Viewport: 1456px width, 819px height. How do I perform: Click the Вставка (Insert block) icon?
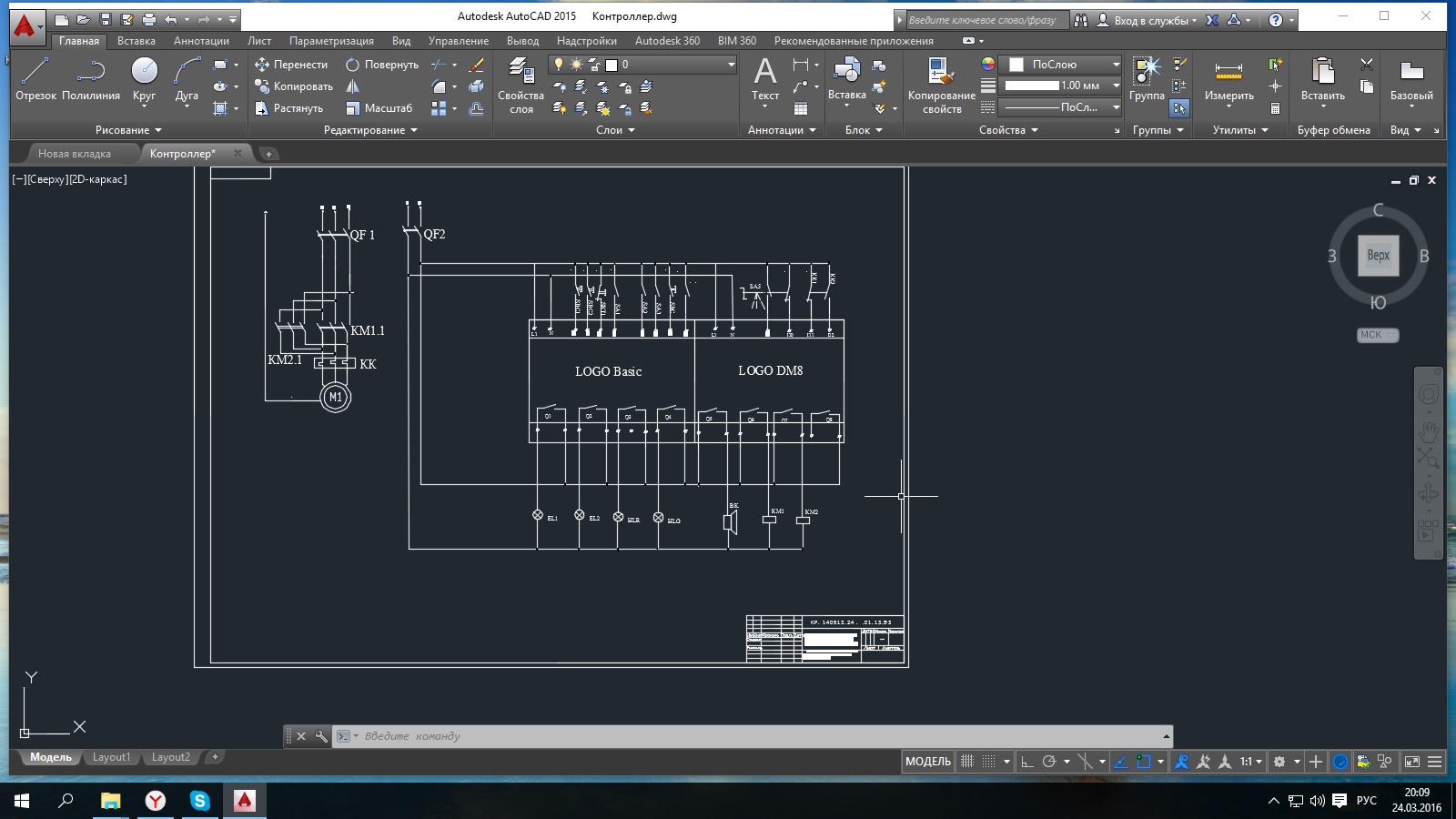847,78
